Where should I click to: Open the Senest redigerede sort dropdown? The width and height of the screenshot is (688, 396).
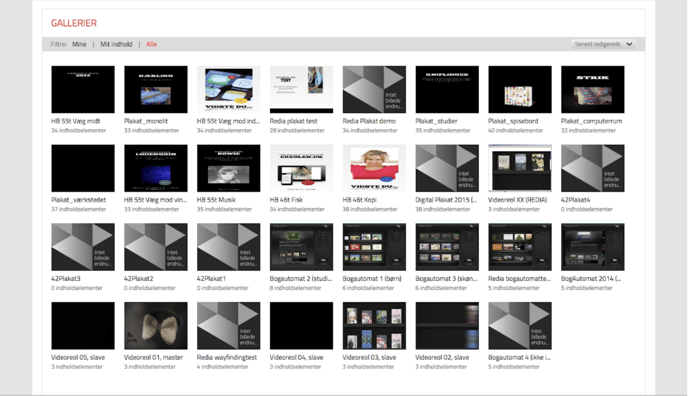pos(603,44)
